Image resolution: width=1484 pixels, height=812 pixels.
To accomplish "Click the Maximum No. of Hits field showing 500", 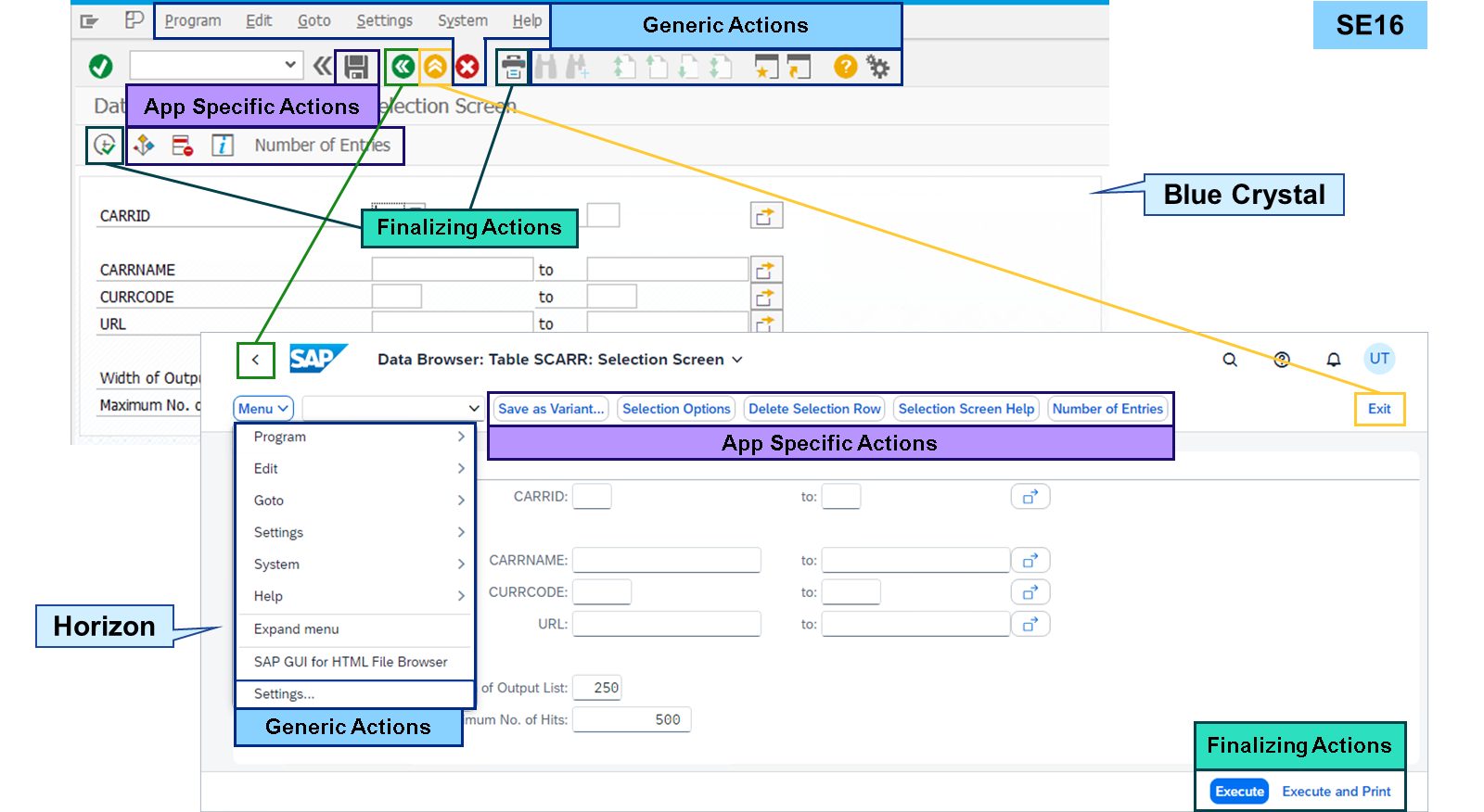I will point(632,720).
